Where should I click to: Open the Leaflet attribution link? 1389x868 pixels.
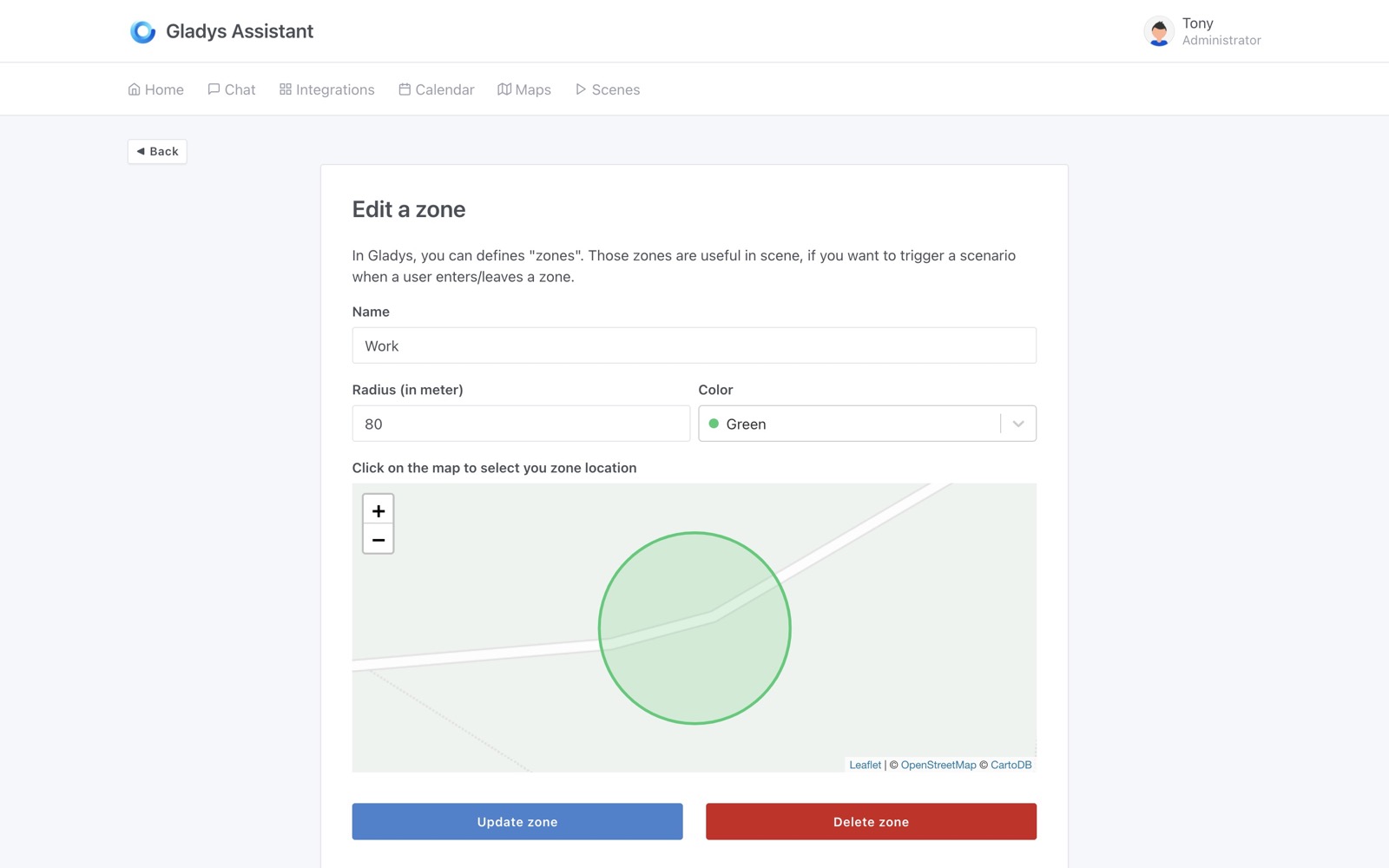865,765
